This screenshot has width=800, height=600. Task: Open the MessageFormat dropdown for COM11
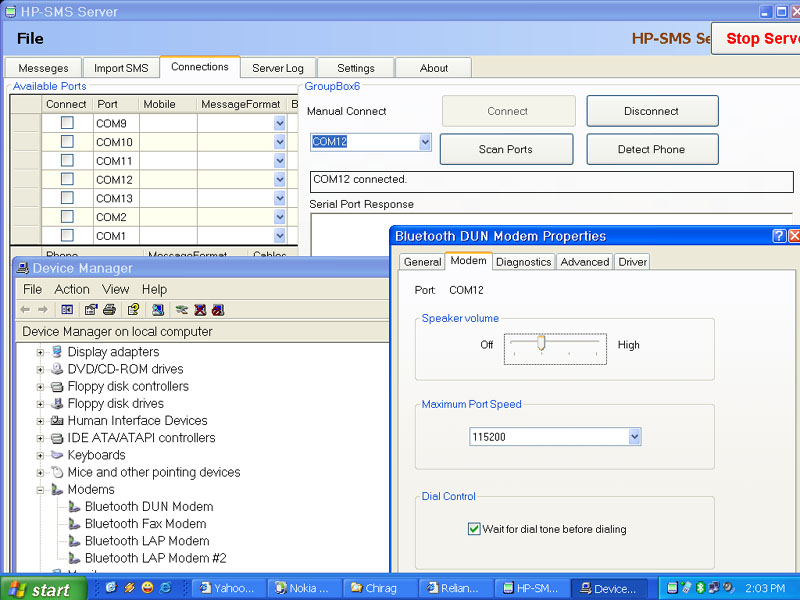[279, 161]
